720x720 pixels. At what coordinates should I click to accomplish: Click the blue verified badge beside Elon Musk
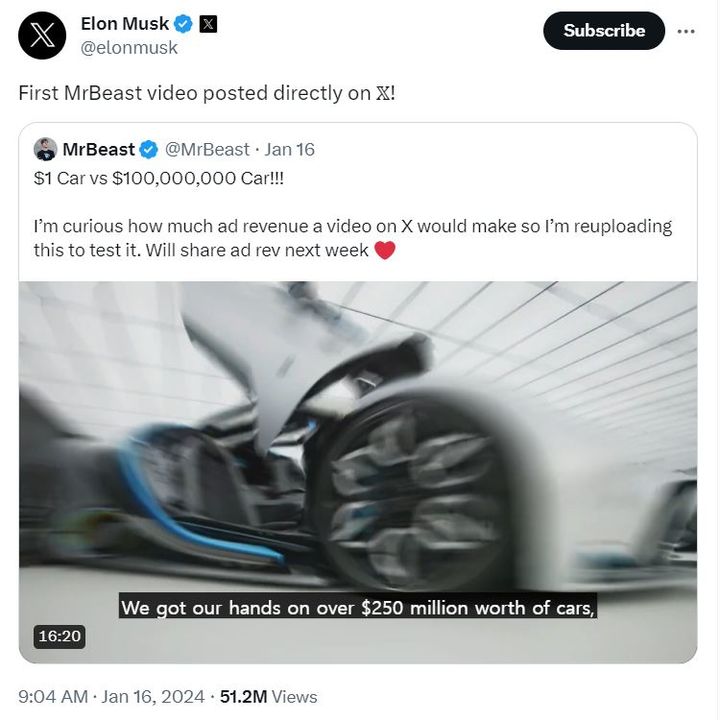coord(184,23)
